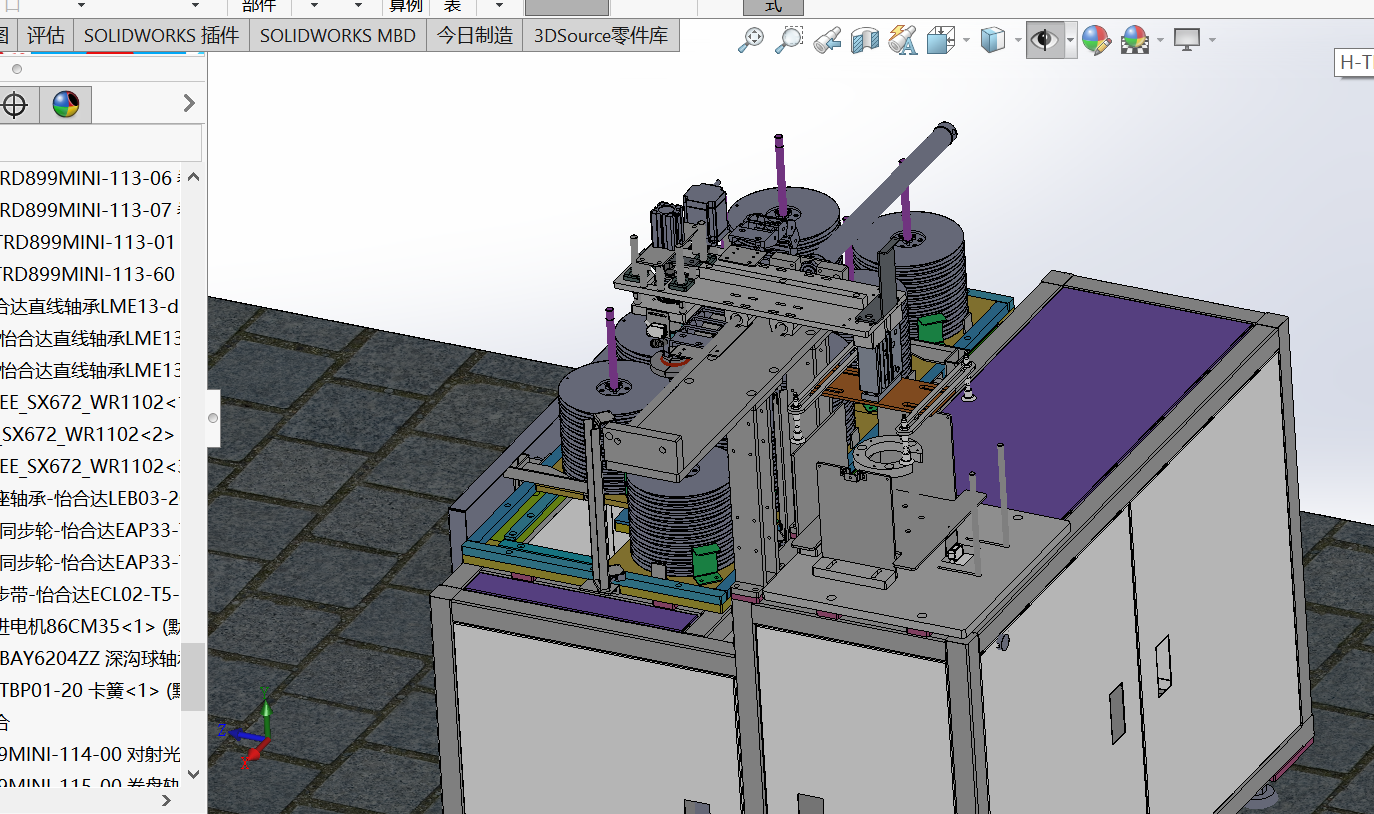Click the feature tree vertical scrollbar thumb
The height and width of the screenshot is (814, 1374).
click(193, 676)
